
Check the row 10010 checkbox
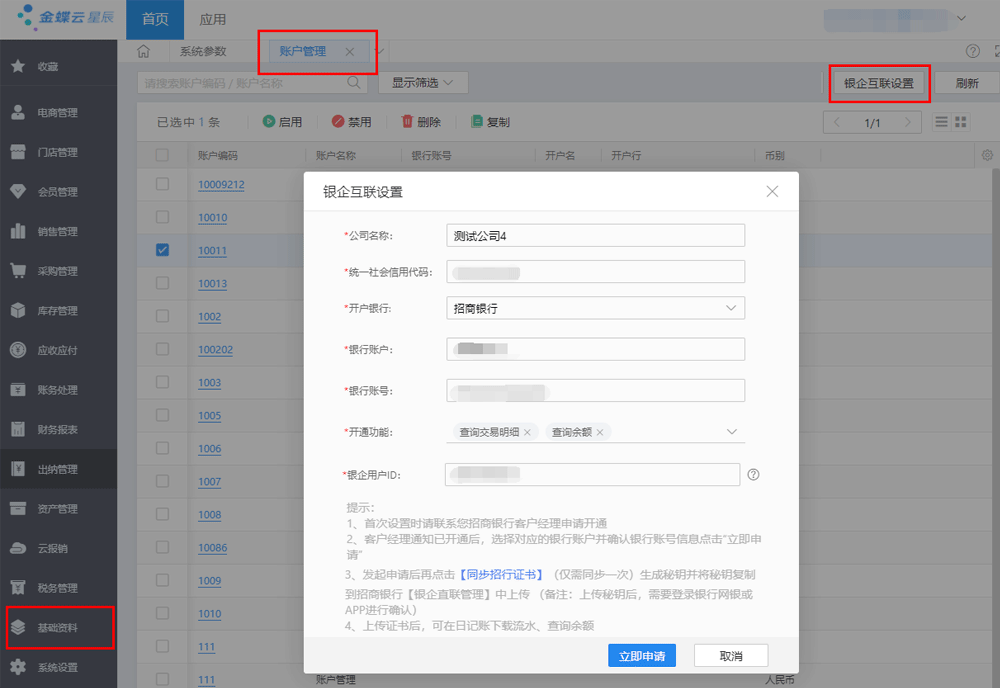163,217
